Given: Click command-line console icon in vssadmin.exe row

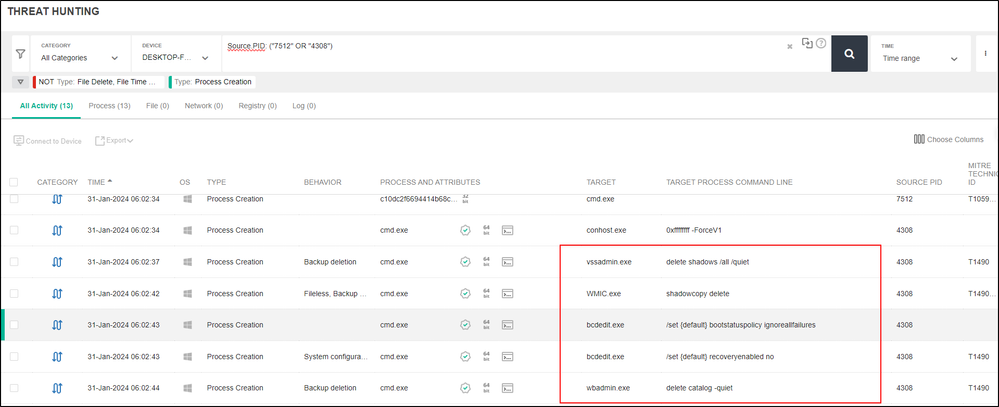Looking at the screenshot, I should coord(508,262).
